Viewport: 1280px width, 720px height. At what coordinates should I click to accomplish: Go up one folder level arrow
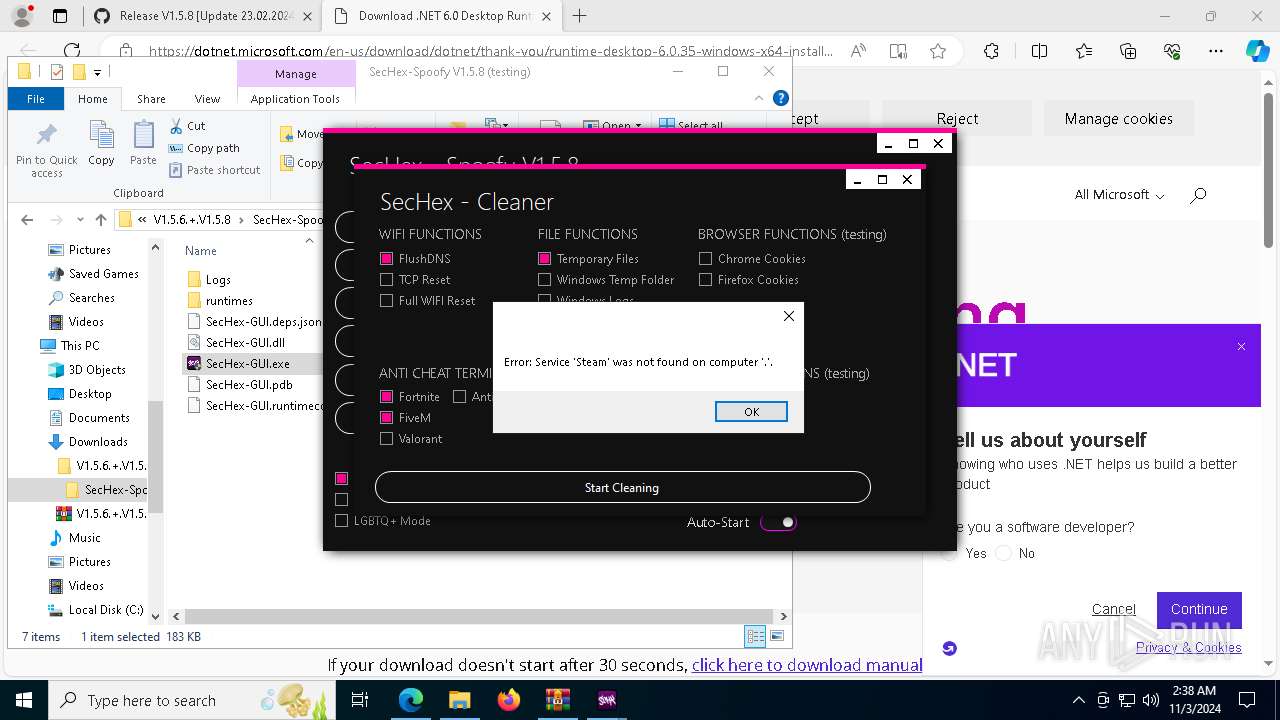pyautogui.click(x=100, y=220)
